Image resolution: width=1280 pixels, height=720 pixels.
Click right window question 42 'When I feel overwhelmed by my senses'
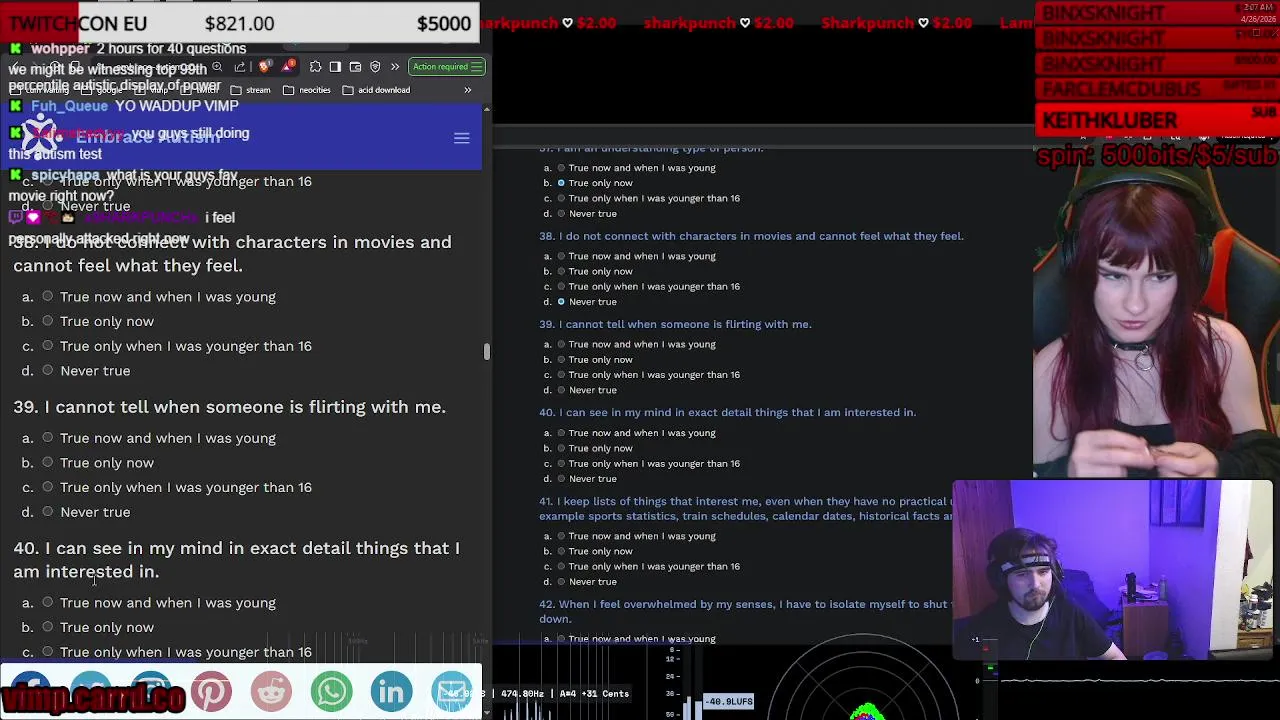[656, 604]
